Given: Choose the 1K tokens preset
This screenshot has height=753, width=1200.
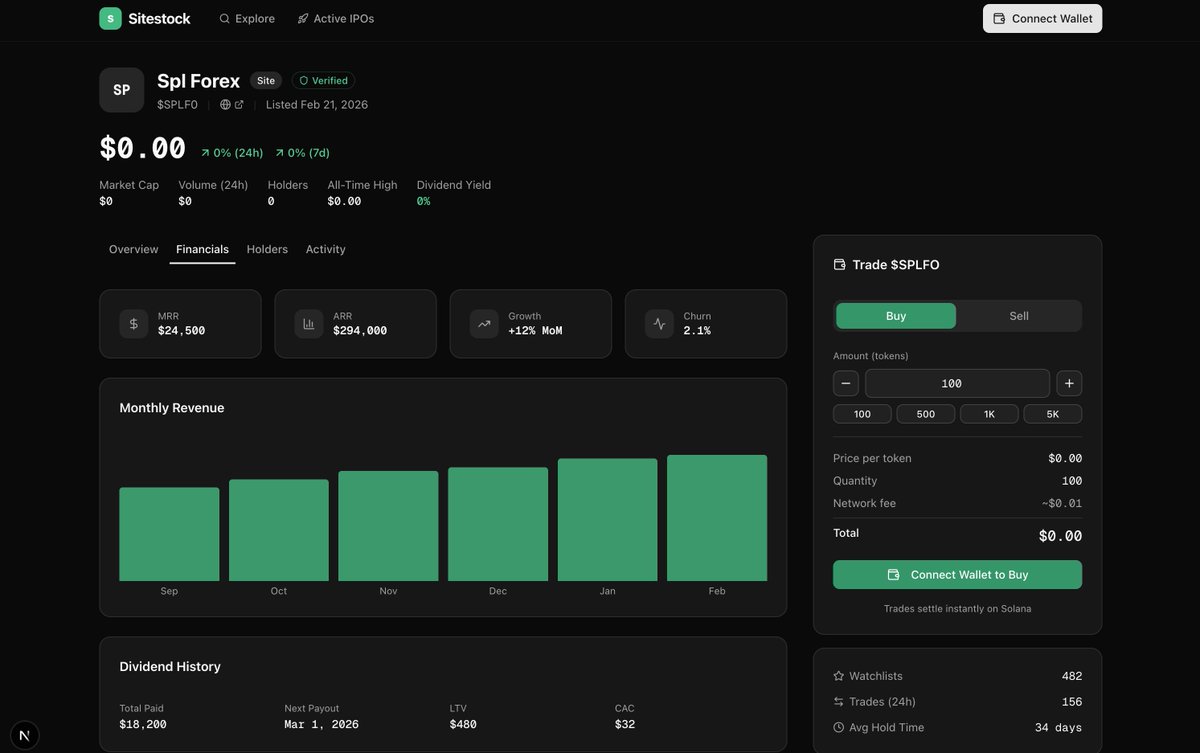Looking at the screenshot, I should [989, 414].
